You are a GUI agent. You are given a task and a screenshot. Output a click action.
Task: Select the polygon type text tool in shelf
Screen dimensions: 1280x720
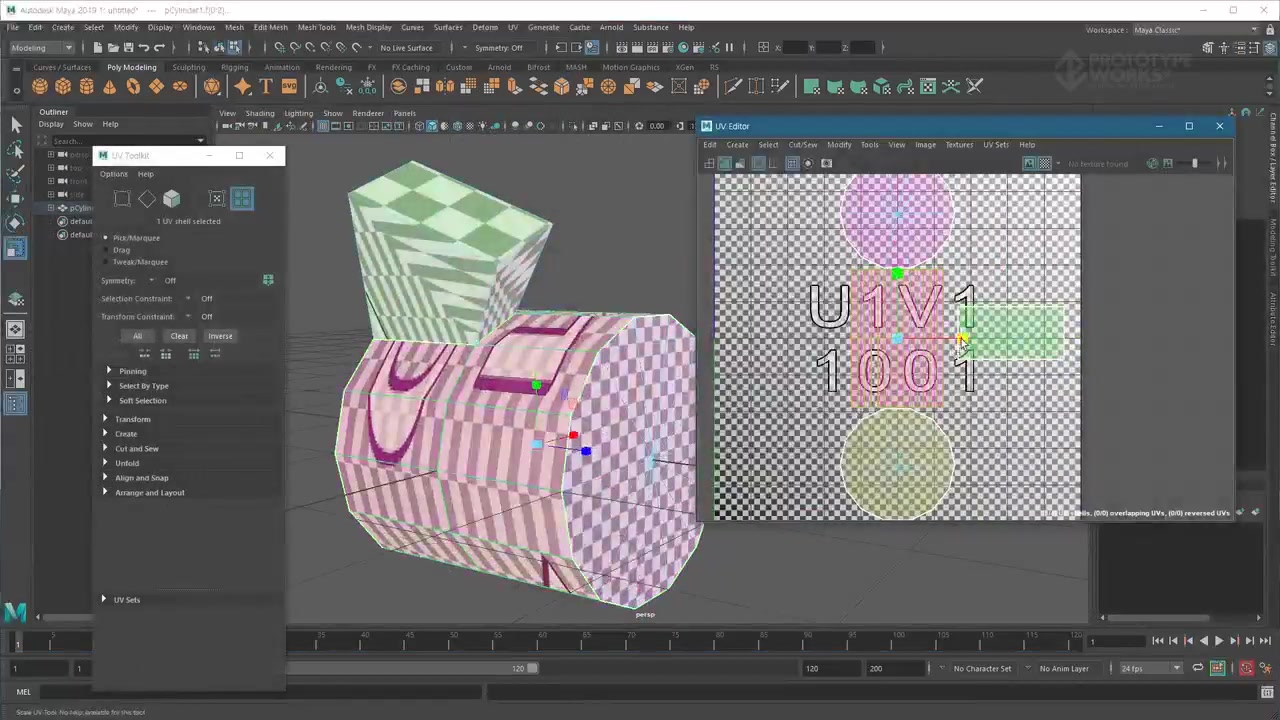point(265,87)
